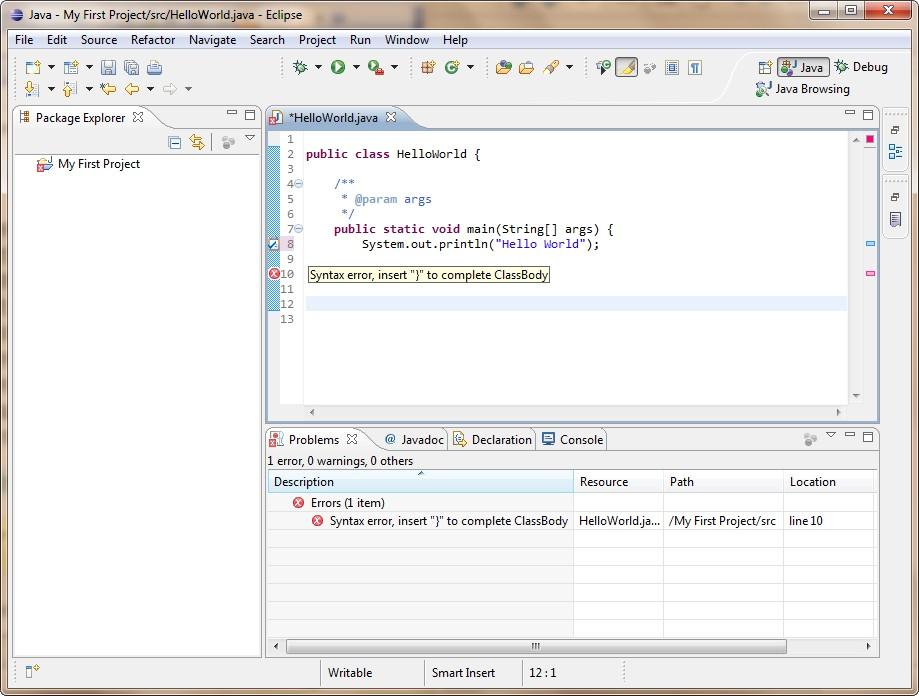Screen dimensions: 919x696
Task: Select the Syntax error problem row
Action: click(x=571, y=521)
